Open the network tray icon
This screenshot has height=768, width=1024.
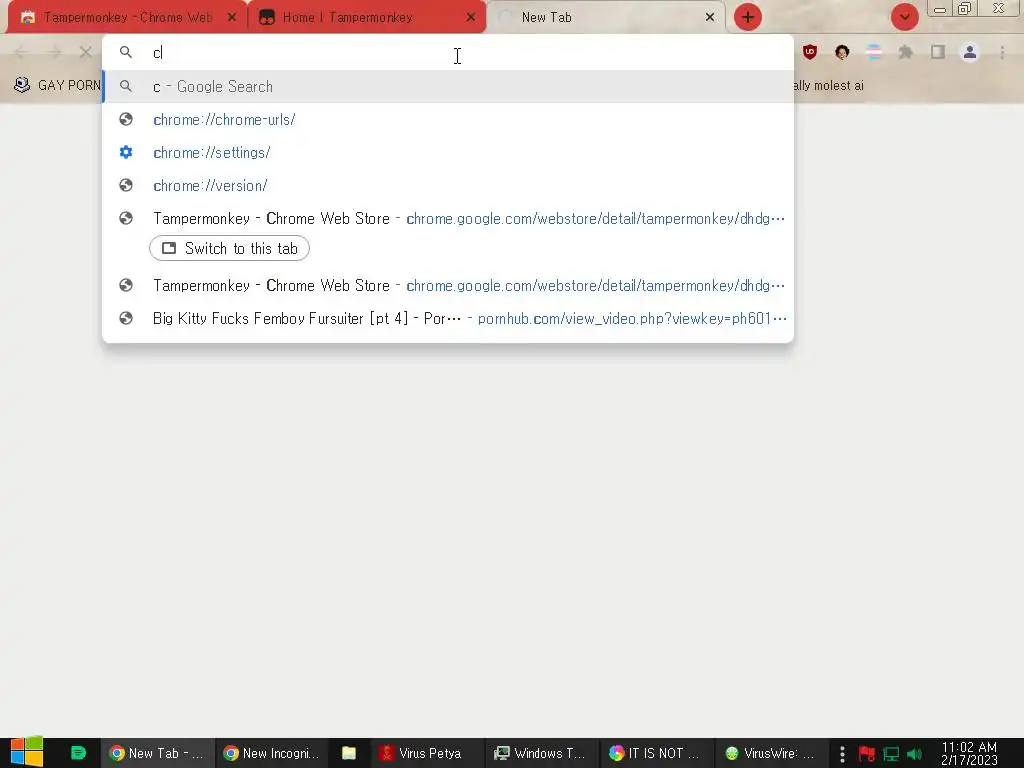pyautogui.click(x=891, y=754)
